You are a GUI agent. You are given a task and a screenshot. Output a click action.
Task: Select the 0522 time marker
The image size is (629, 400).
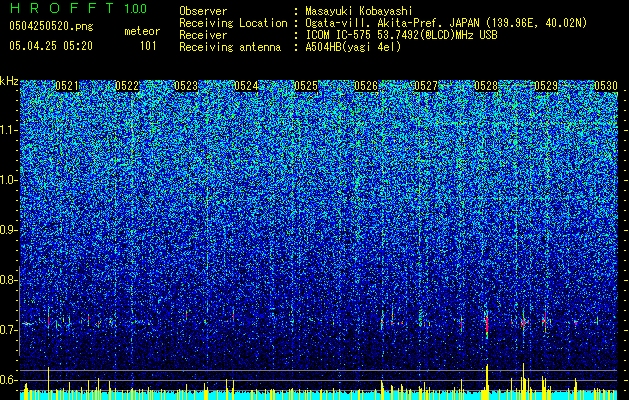pos(127,86)
